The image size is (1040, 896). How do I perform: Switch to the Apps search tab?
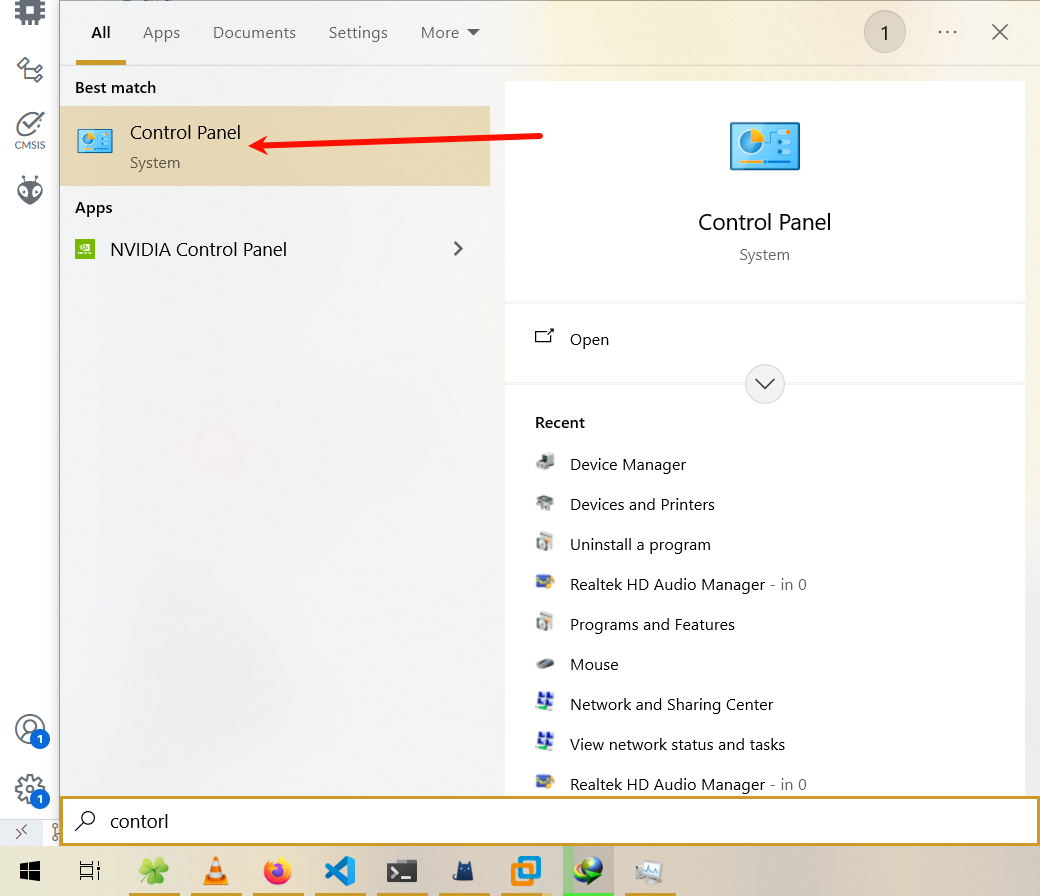(x=161, y=33)
